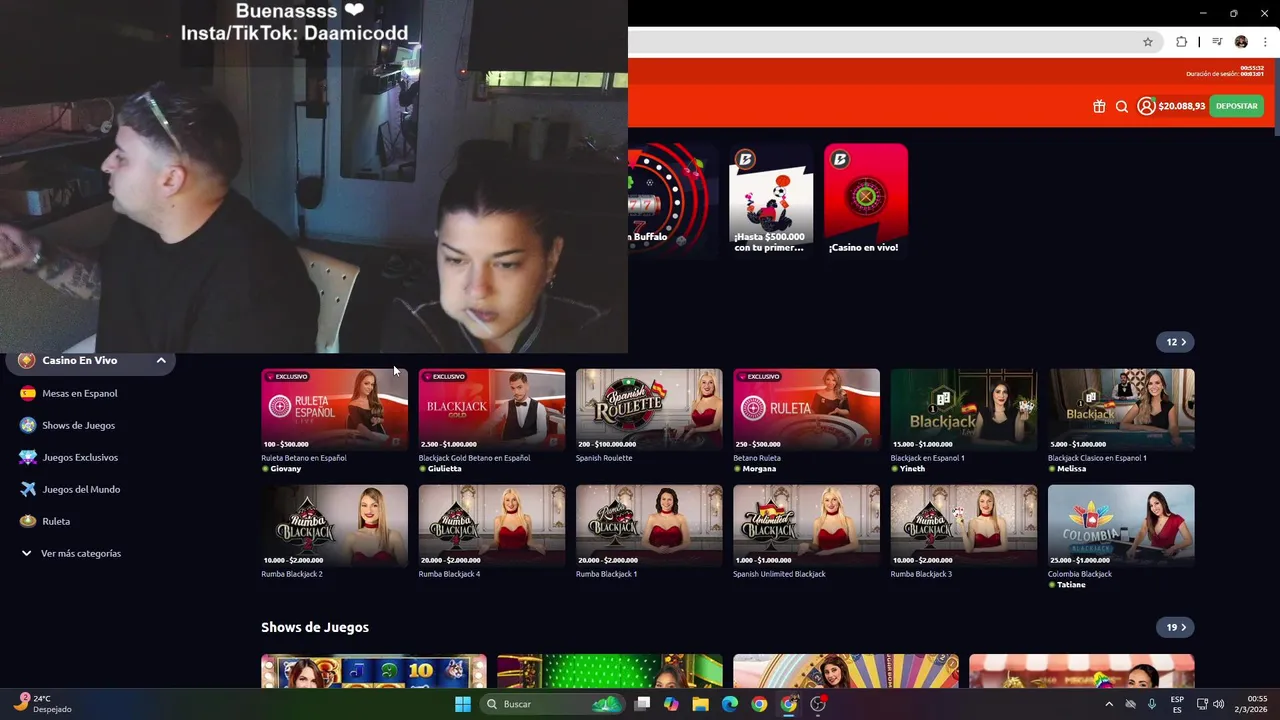Click the Shows de Juegos heading
Viewport: 1280px width, 720px height.
[x=315, y=627]
